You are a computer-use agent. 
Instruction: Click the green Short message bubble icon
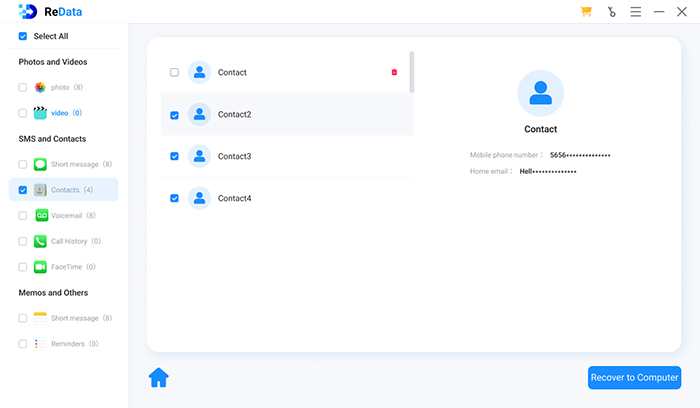pyautogui.click(x=40, y=164)
